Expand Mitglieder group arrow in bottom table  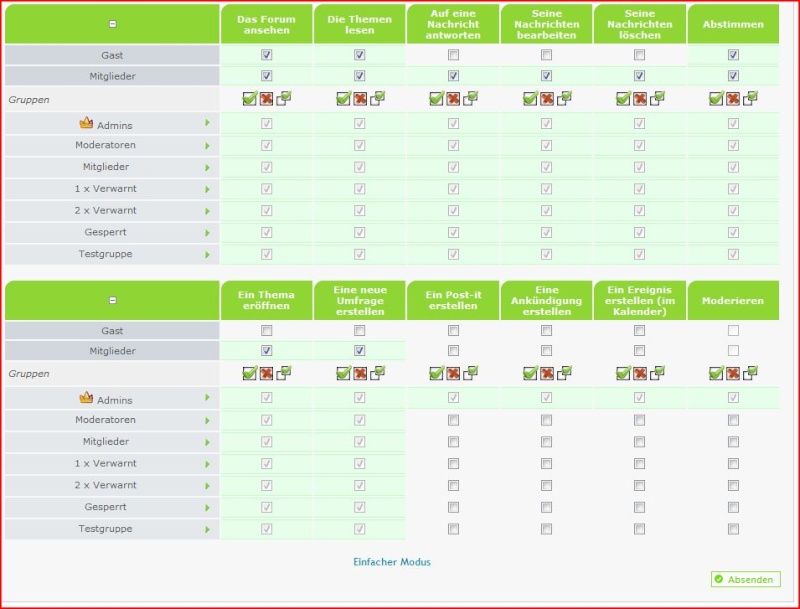207,442
